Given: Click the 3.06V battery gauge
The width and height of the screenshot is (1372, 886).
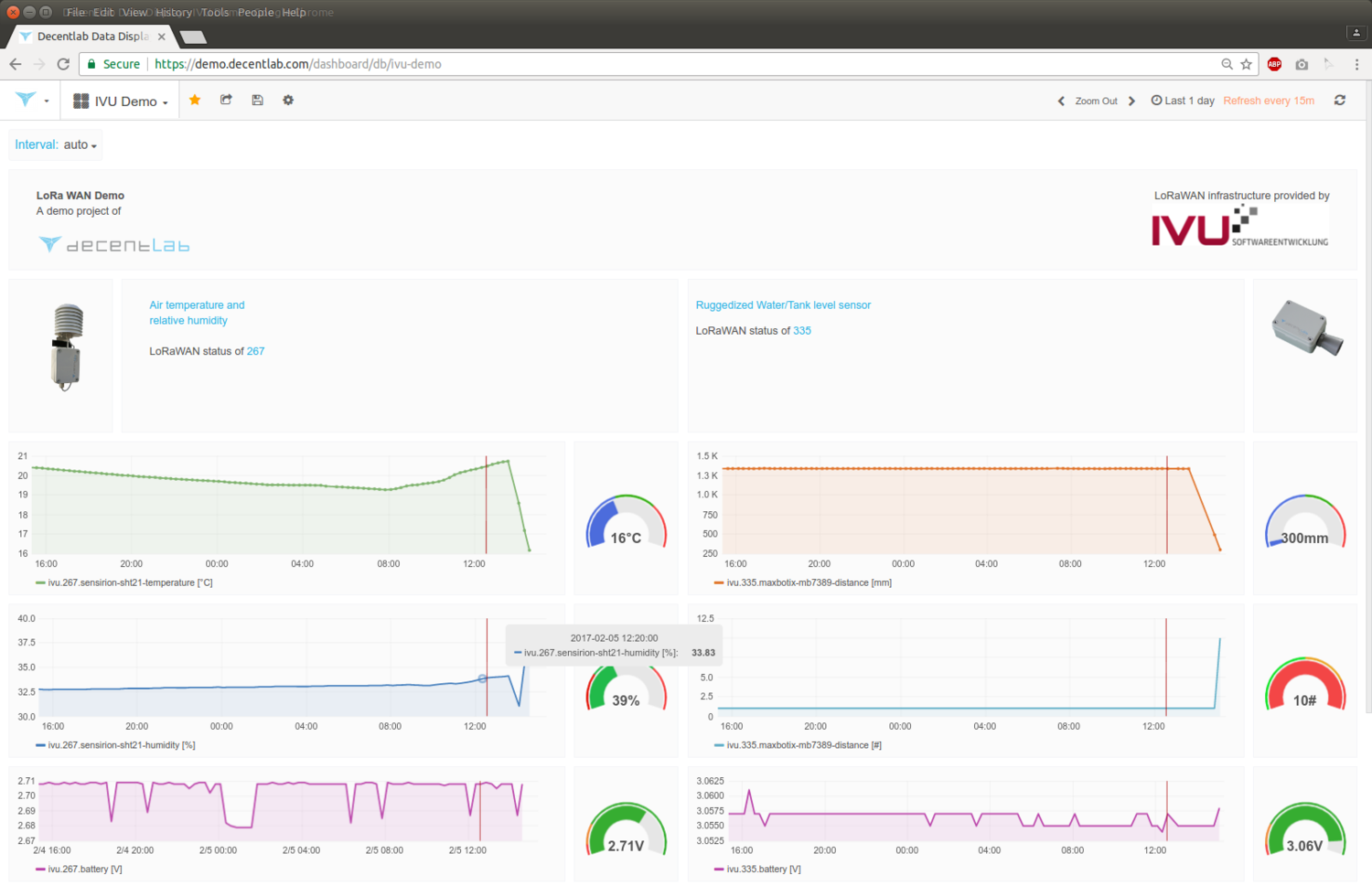Looking at the screenshot, I should (x=1305, y=830).
